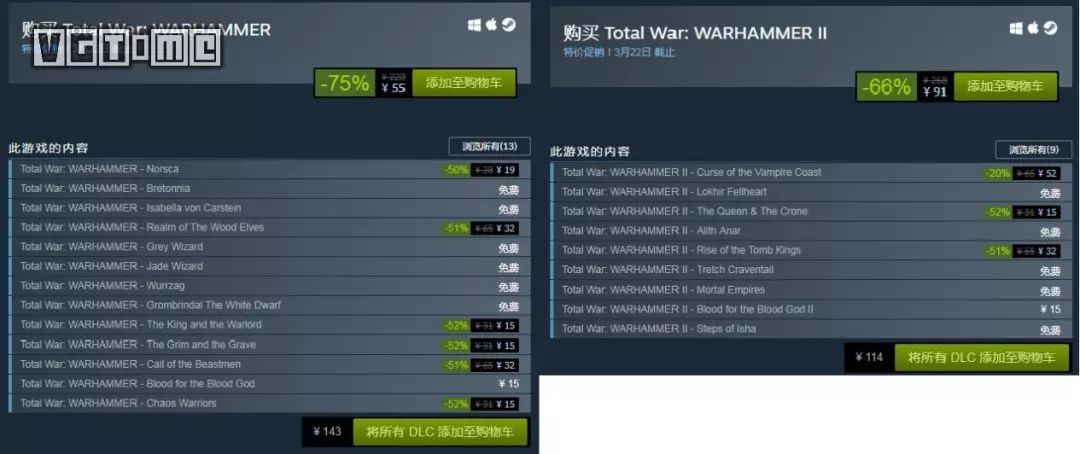Select free Mortal Empires DLC row
The width and height of the screenshot is (1080, 454).
point(811,290)
